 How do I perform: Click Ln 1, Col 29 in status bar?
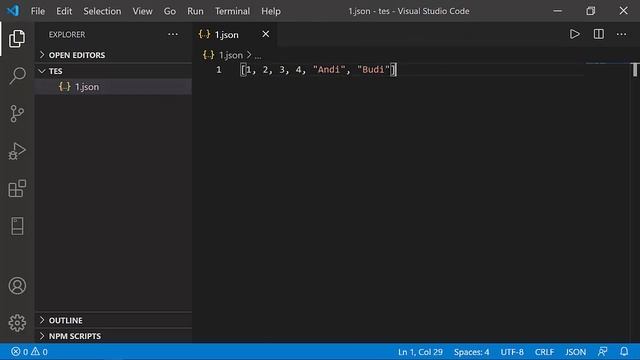(420, 352)
